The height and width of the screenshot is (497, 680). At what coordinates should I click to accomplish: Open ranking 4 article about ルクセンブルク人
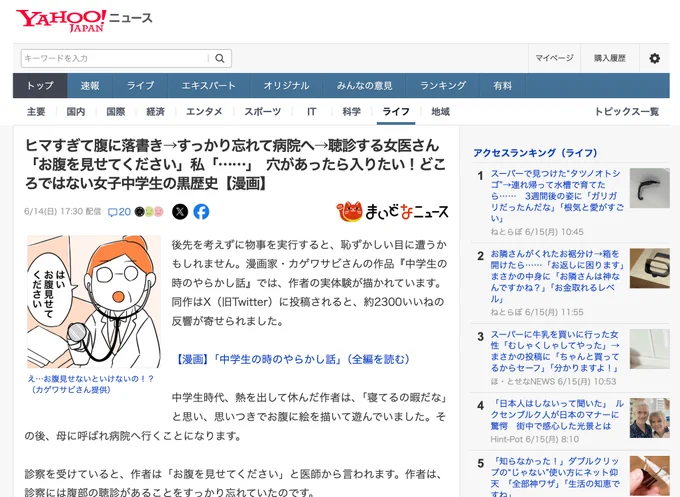click(557, 415)
